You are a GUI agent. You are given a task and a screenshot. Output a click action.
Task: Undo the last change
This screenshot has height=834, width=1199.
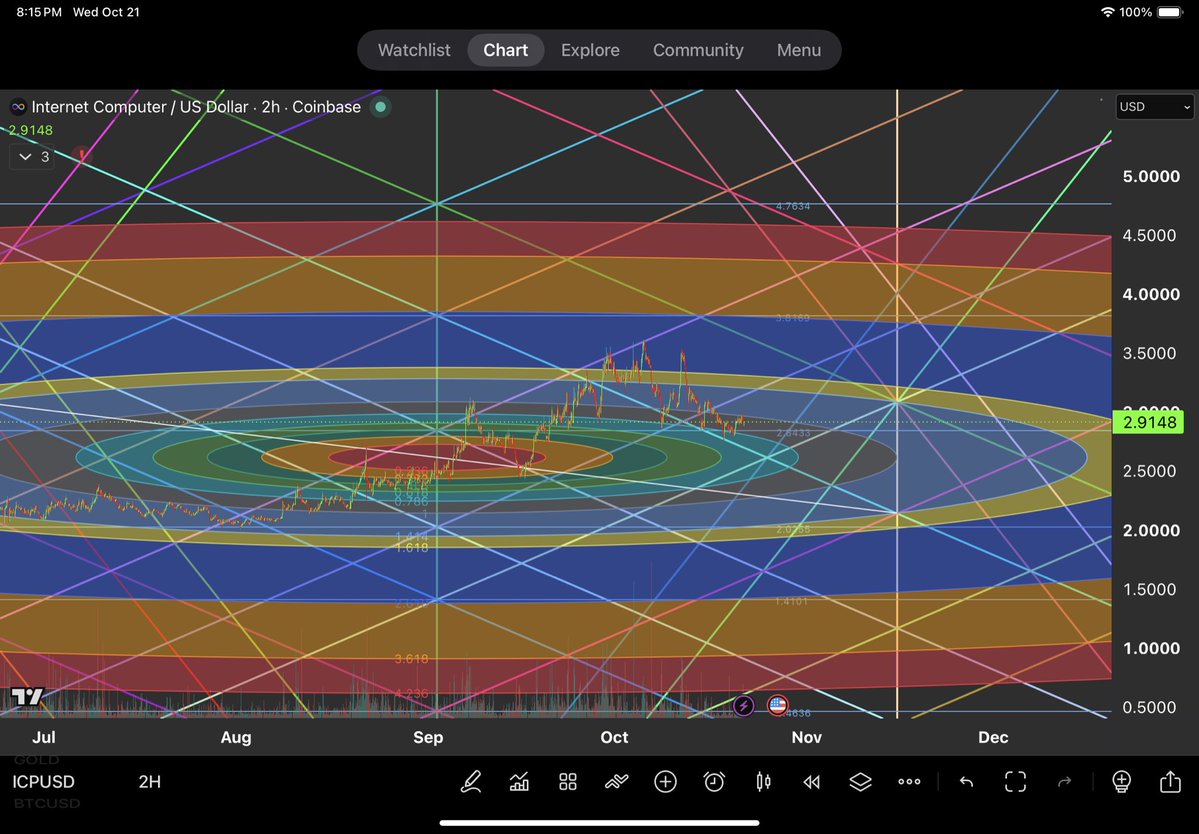click(967, 781)
